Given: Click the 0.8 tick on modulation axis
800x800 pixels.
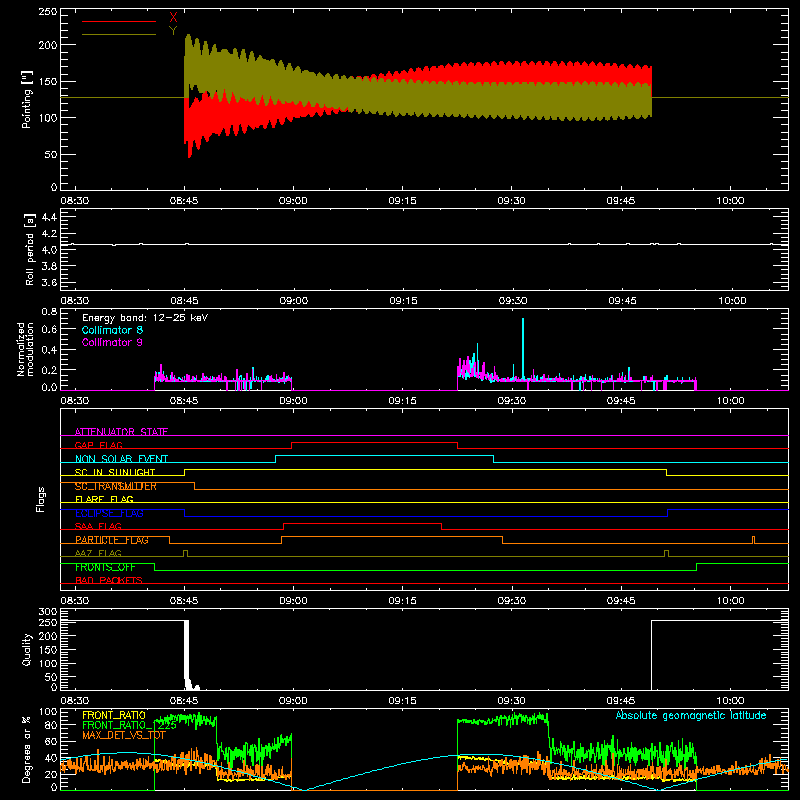Looking at the screenshot, I should pos(49,311).
